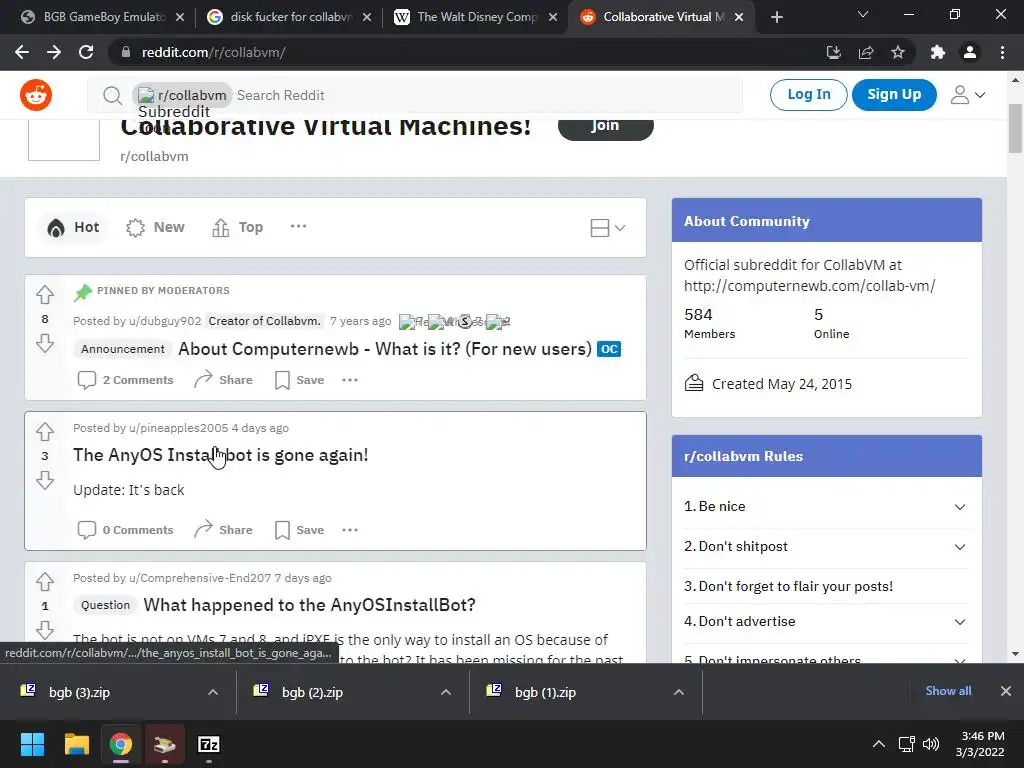
Task: Open more sort options ellipsis
Action: [298, 227]
